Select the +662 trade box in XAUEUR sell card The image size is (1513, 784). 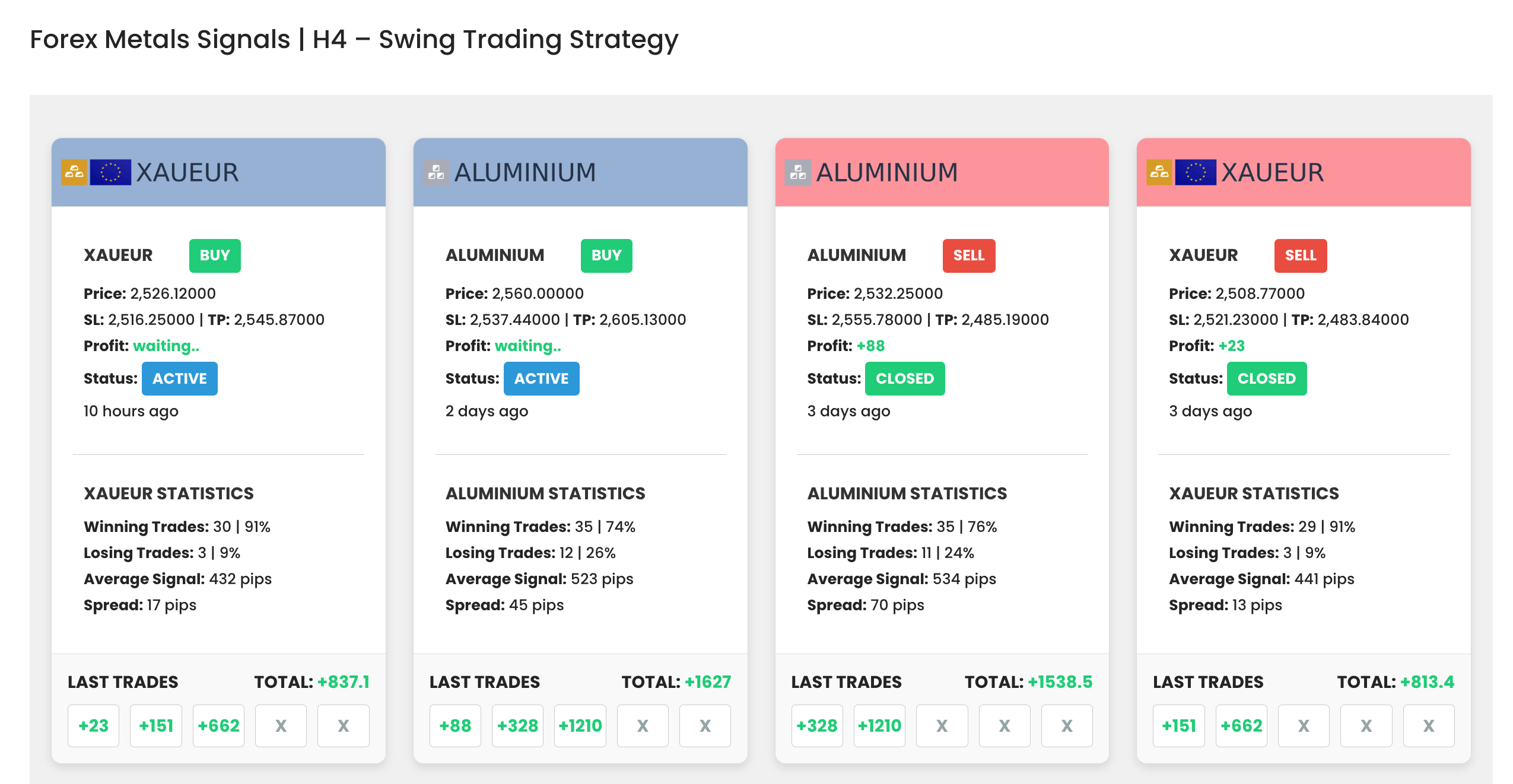pyautogui.click(x=1241, y=725)
